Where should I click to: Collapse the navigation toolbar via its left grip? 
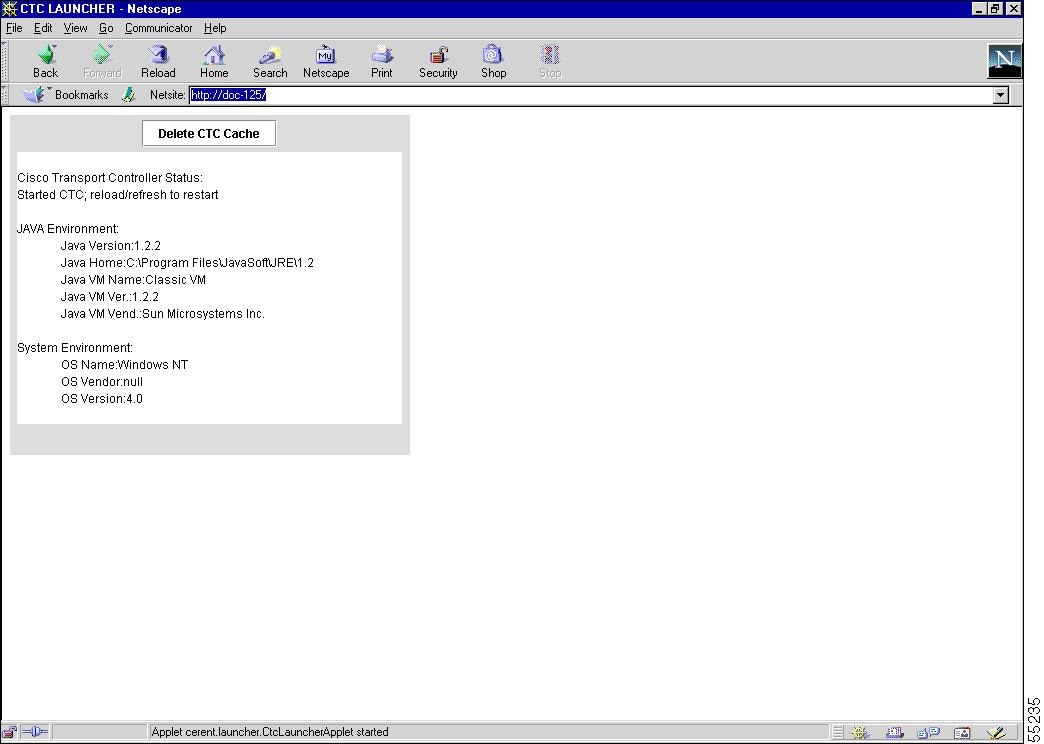click(x=5, y=61)
